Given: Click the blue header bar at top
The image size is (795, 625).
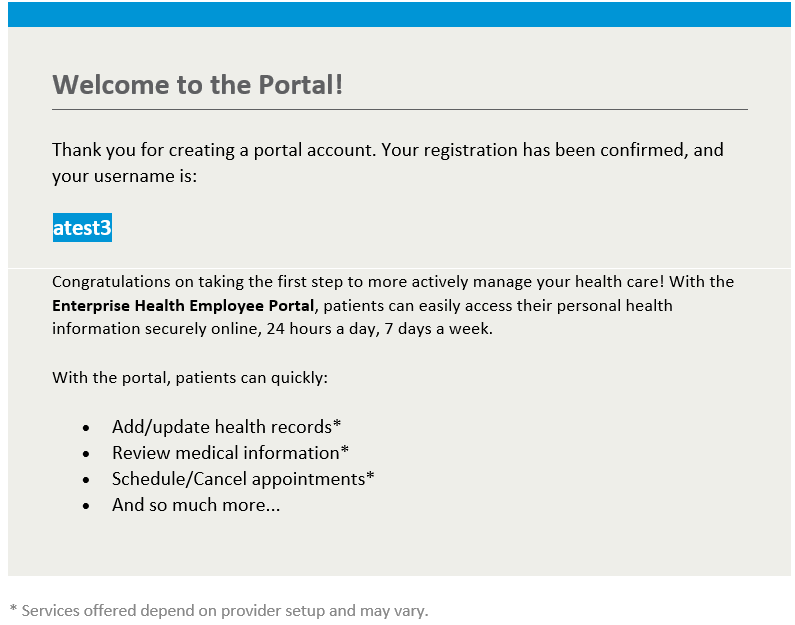Looking at the screenshot, I should coord(397,14).
